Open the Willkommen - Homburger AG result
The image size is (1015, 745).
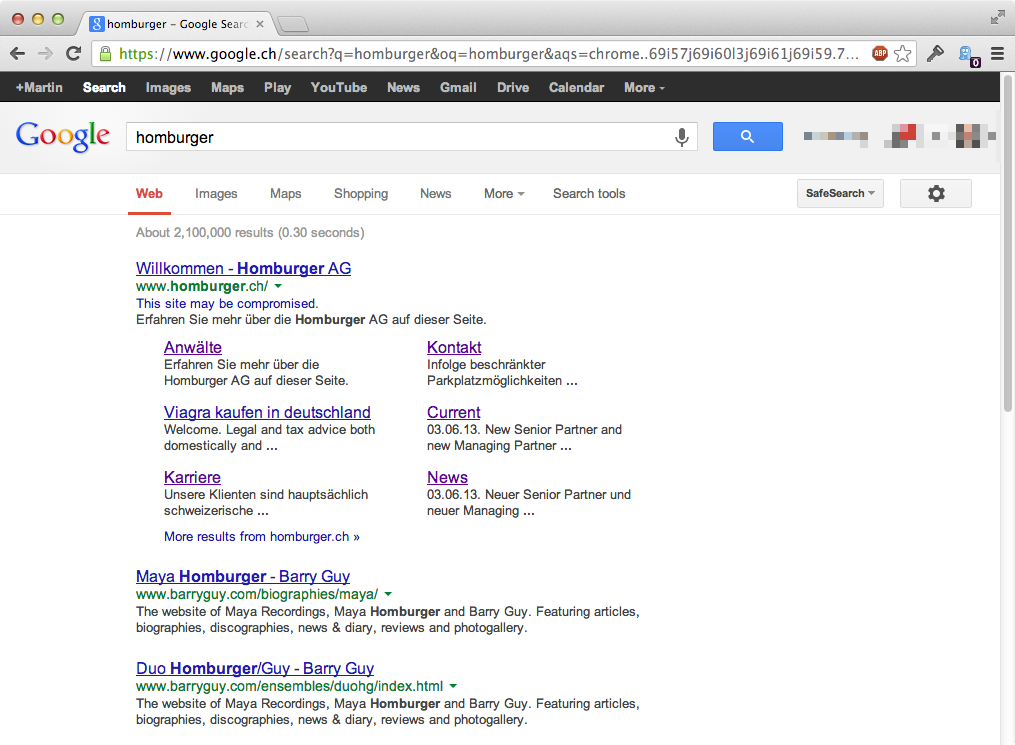click(x=243, y=268)
